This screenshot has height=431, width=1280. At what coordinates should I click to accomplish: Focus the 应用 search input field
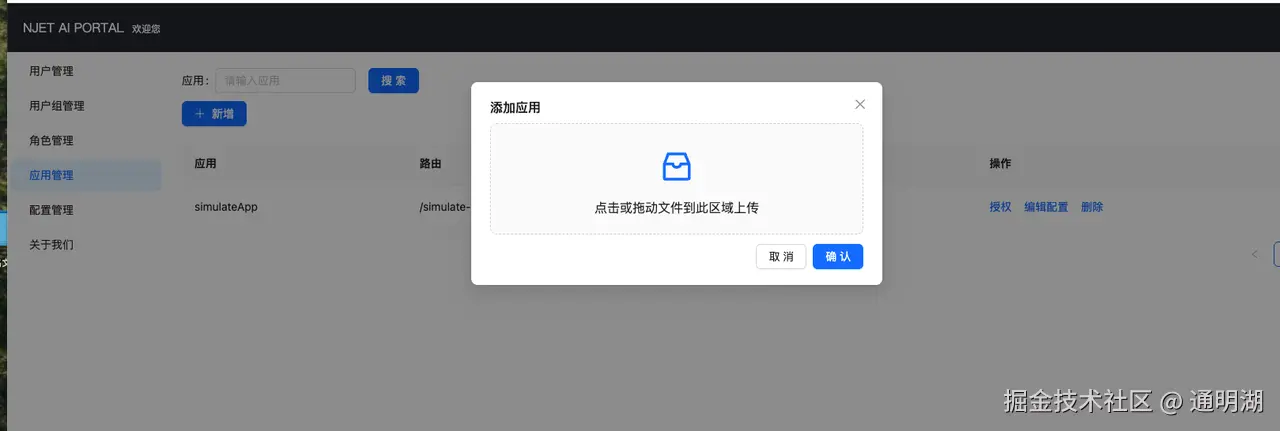tap(286, 81)
